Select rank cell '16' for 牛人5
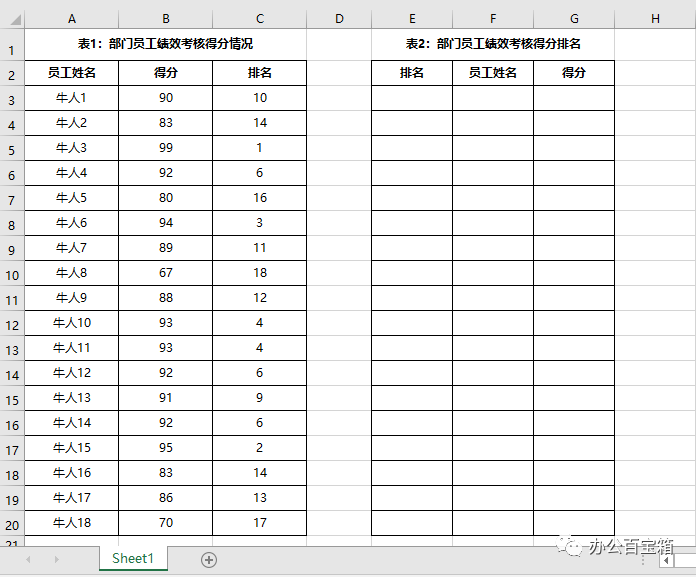The height and width of the screenshot is (577, 696). click(260, 198)
